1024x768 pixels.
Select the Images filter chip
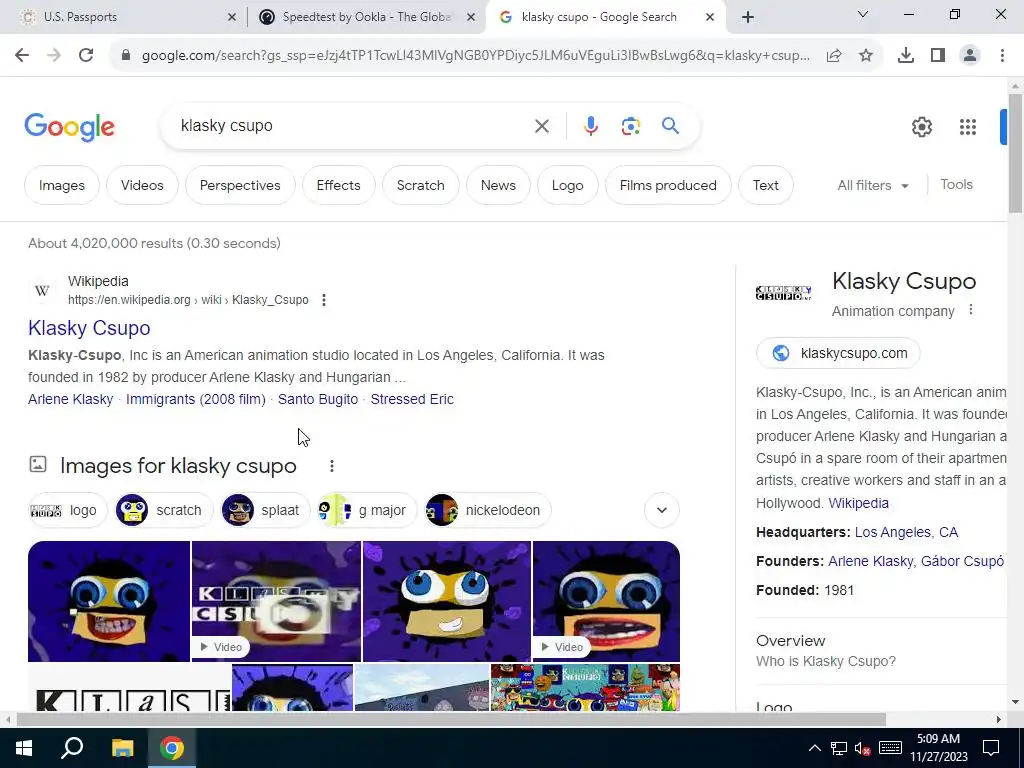pos(62,185)
